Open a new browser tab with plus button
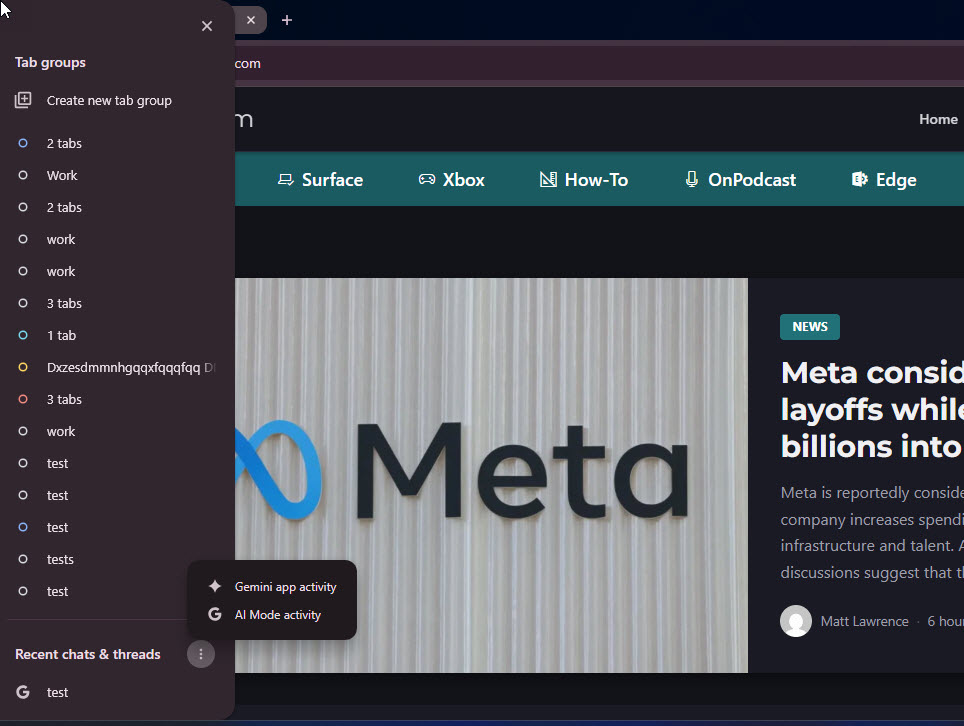964x726 pixels. click(287, 20)
